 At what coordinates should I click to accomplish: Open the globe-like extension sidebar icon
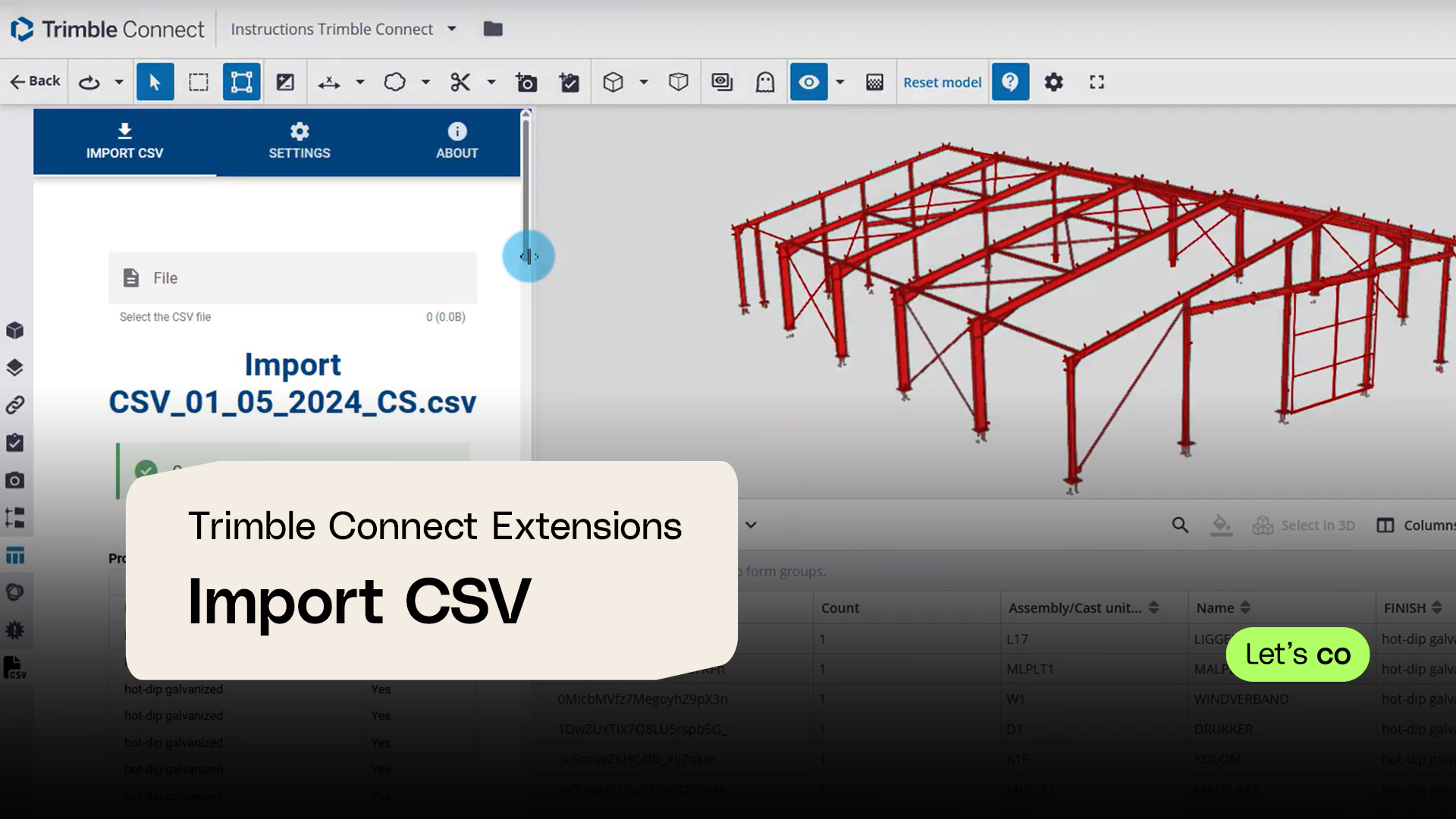pos(14,592)
